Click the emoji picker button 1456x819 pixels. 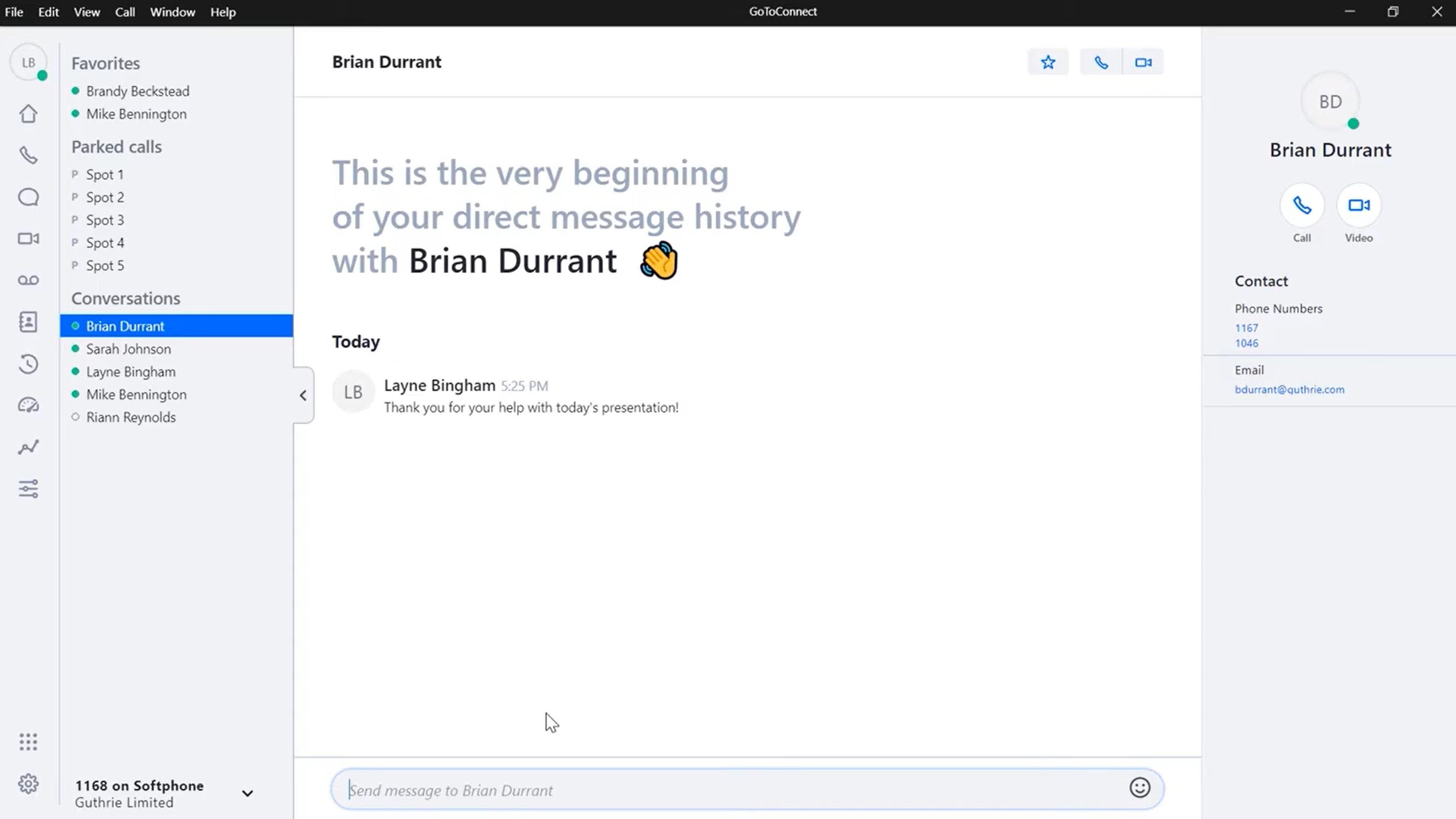click(x=1140, y=789)
